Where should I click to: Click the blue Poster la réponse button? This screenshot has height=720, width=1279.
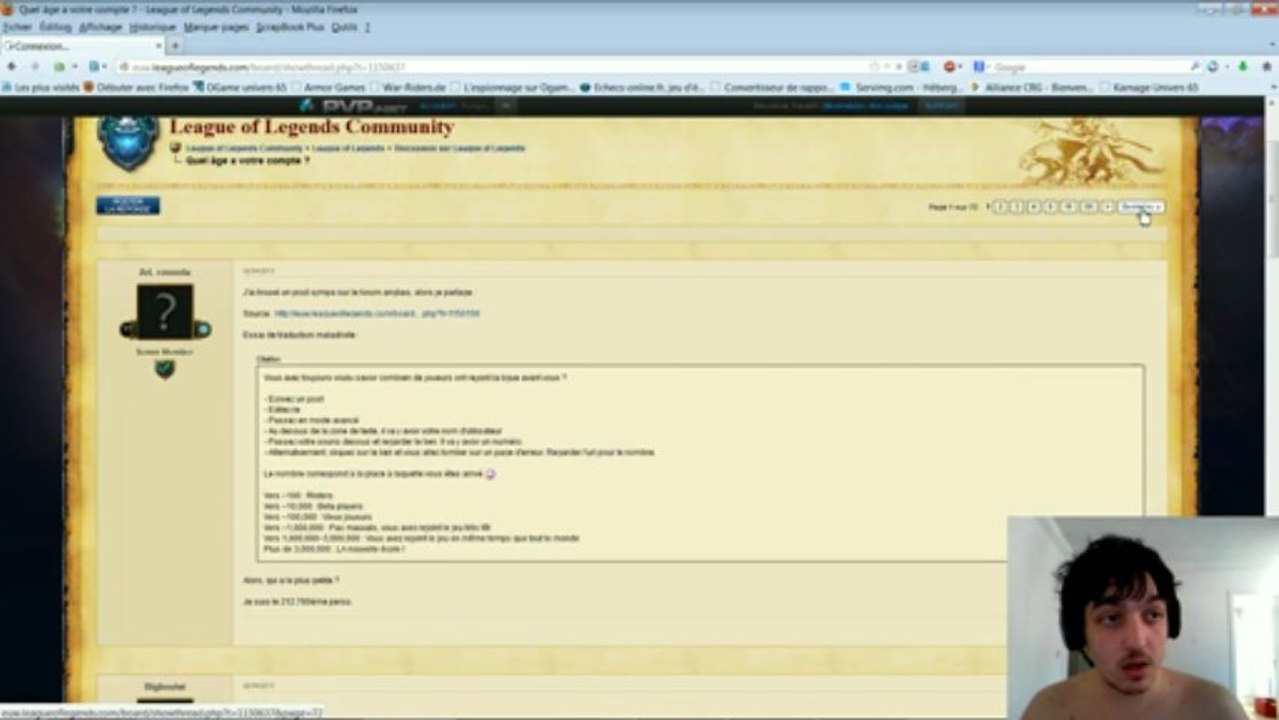click(x=128, y=205)
